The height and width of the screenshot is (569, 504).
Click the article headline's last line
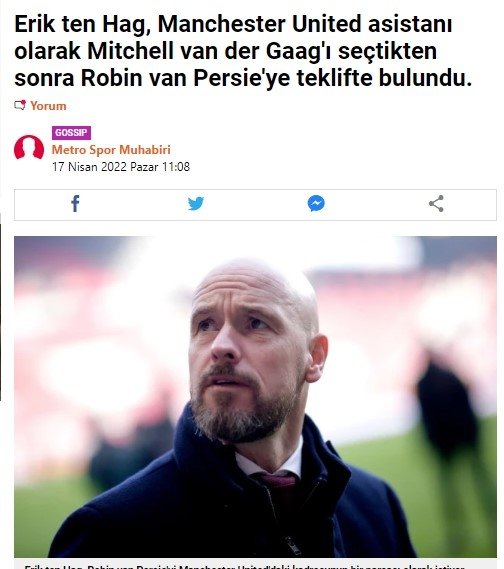coord(243,78)
